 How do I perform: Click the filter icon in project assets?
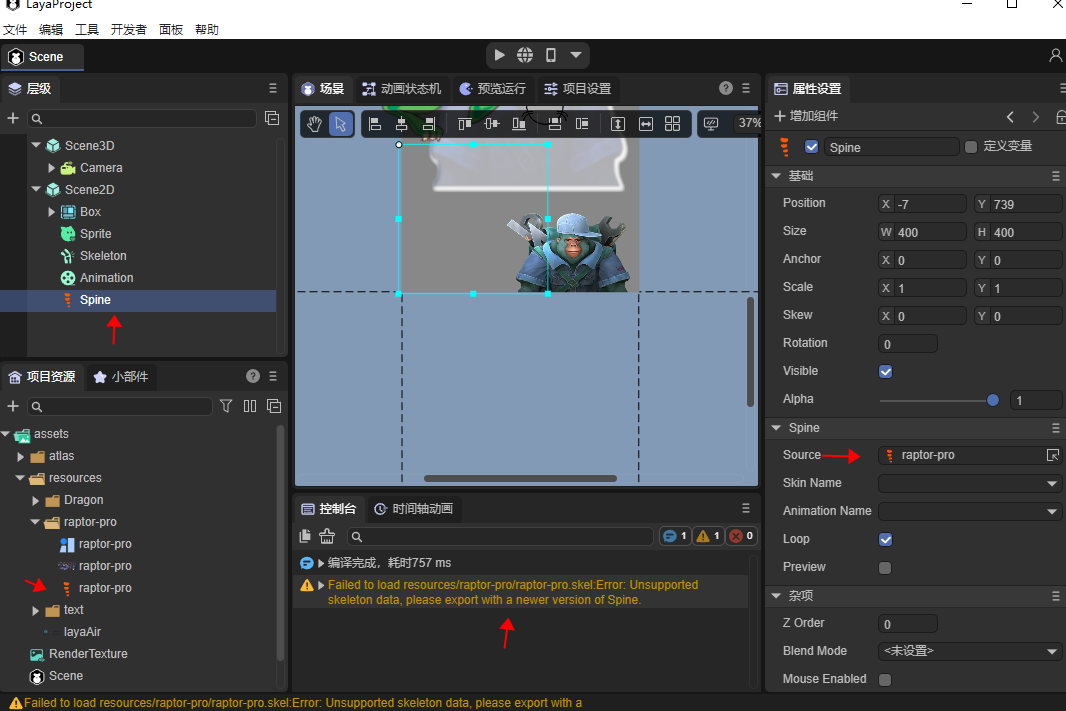click(226, 406)
